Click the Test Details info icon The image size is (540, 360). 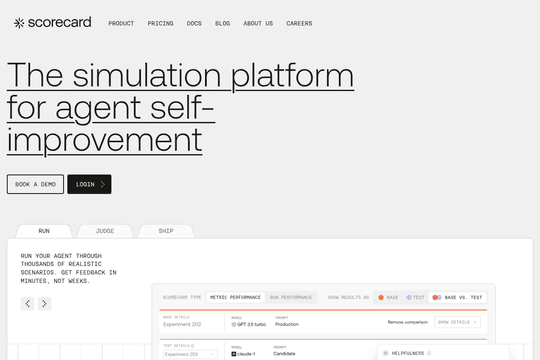(193, 346)
